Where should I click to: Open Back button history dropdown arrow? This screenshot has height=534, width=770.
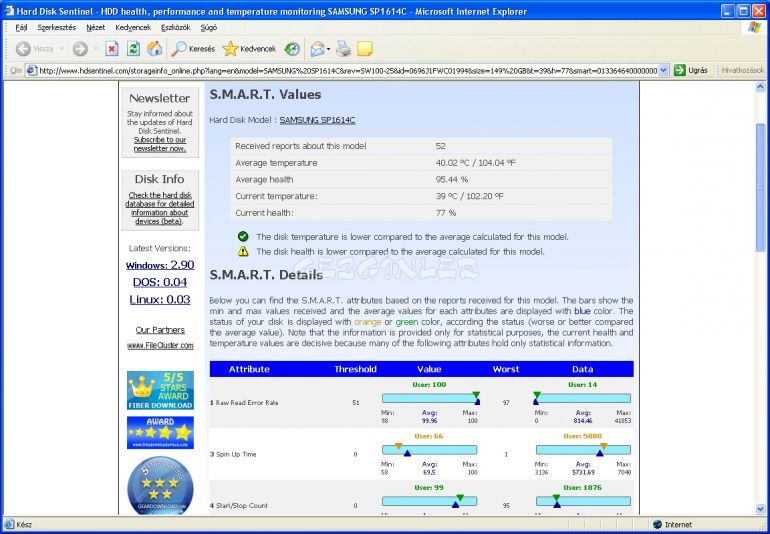click(x=61, y=49)
